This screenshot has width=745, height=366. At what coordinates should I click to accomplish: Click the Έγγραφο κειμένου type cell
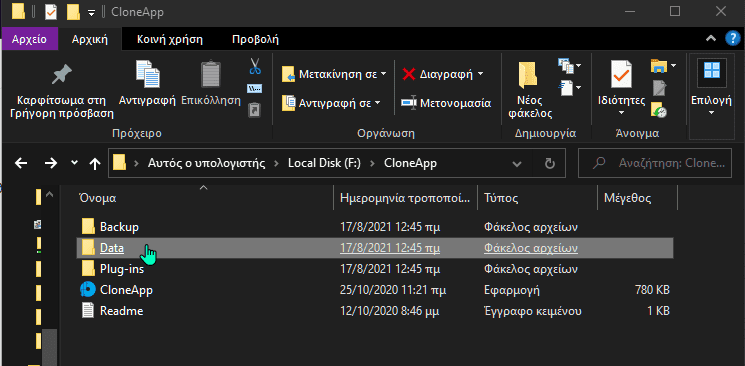[x=533, y=311]
